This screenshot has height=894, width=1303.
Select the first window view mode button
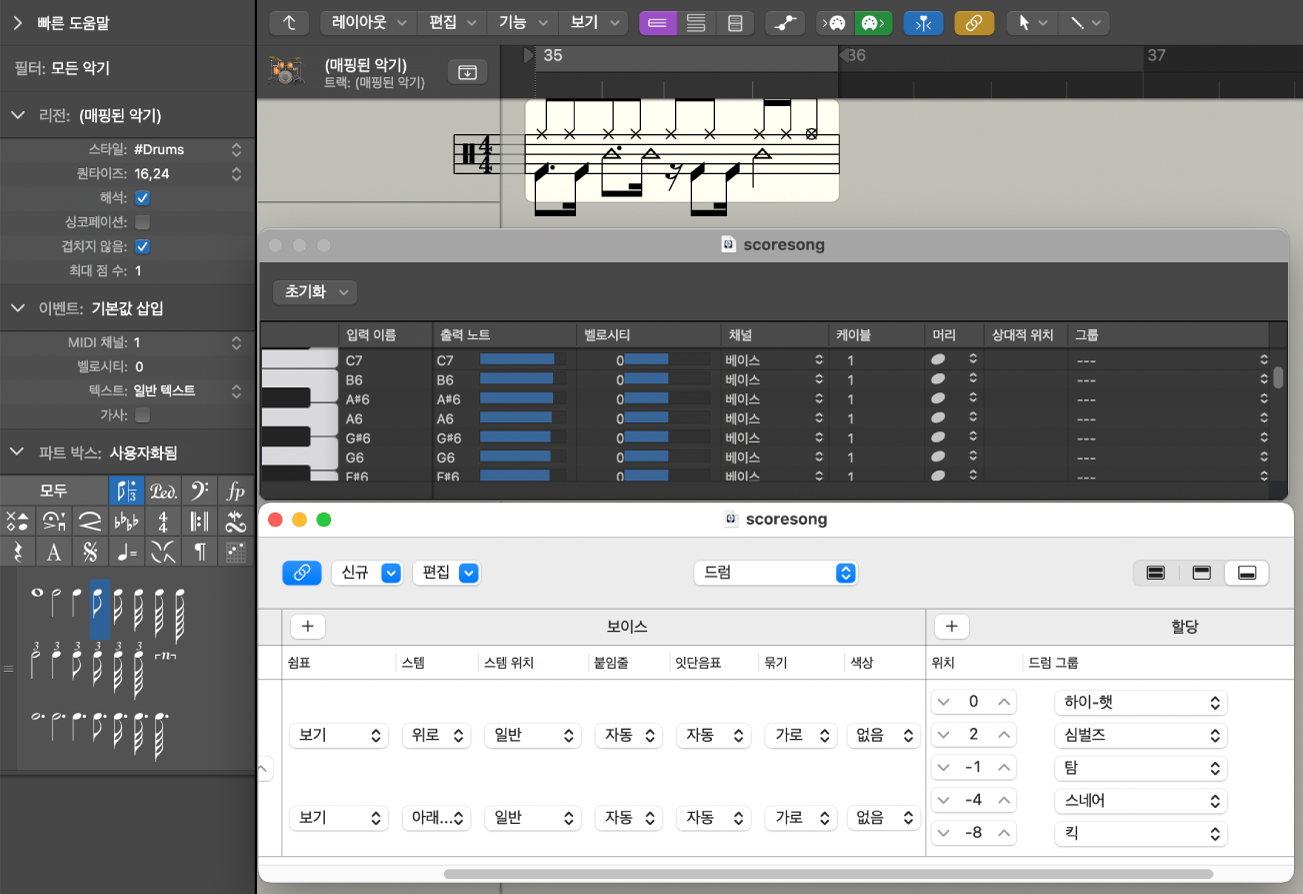[1156, 573]
